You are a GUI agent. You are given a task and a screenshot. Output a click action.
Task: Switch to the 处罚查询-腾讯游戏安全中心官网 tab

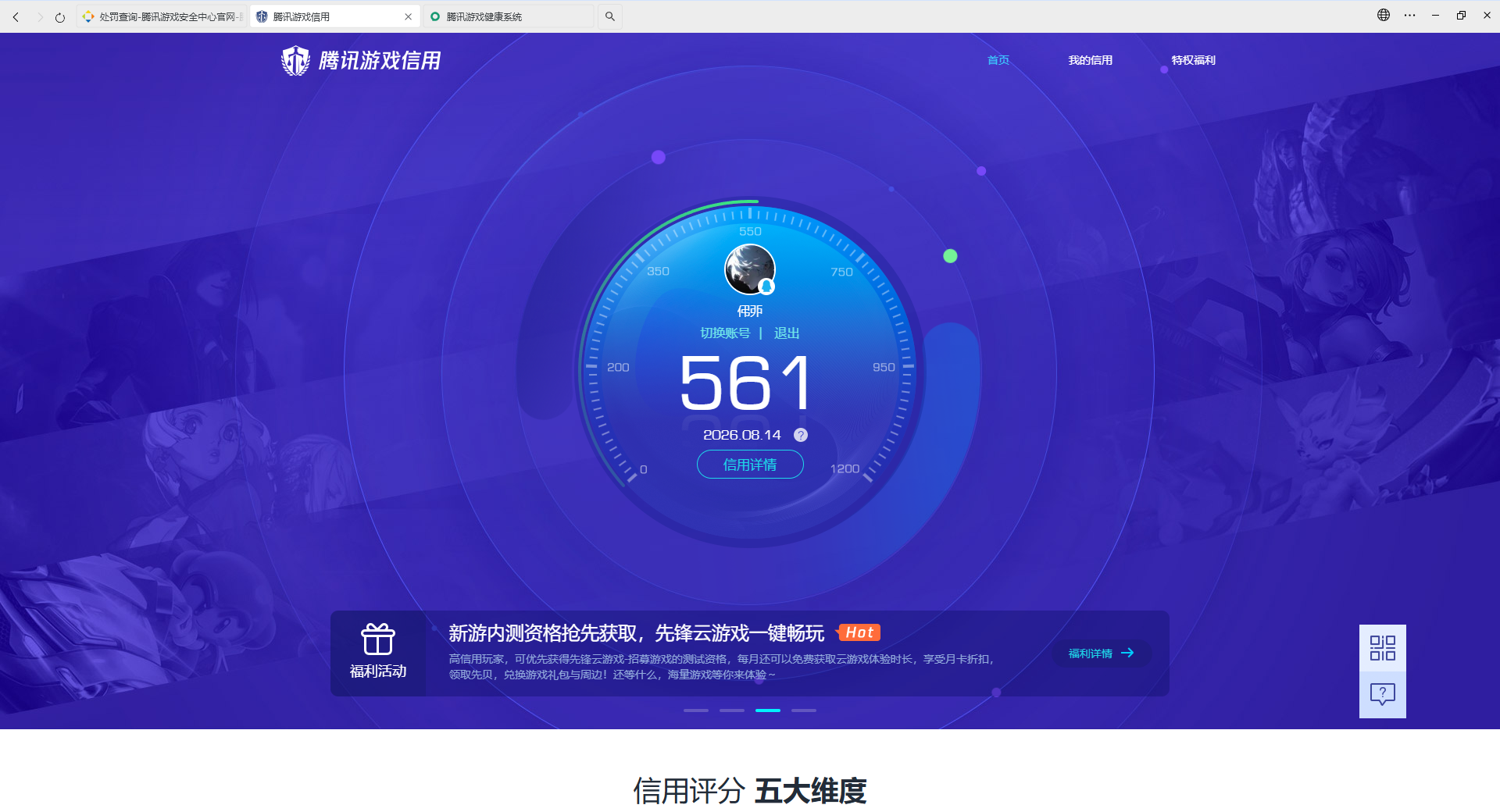(x=162, y=16)
